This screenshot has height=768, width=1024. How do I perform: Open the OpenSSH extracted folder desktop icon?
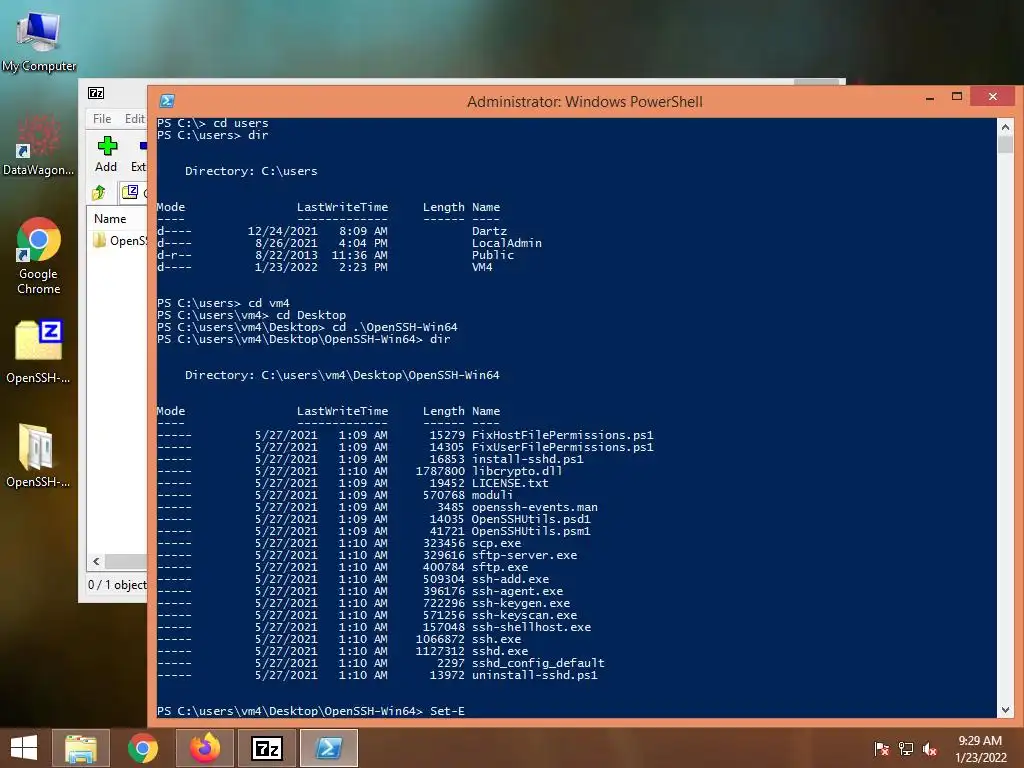pos(39,455)
